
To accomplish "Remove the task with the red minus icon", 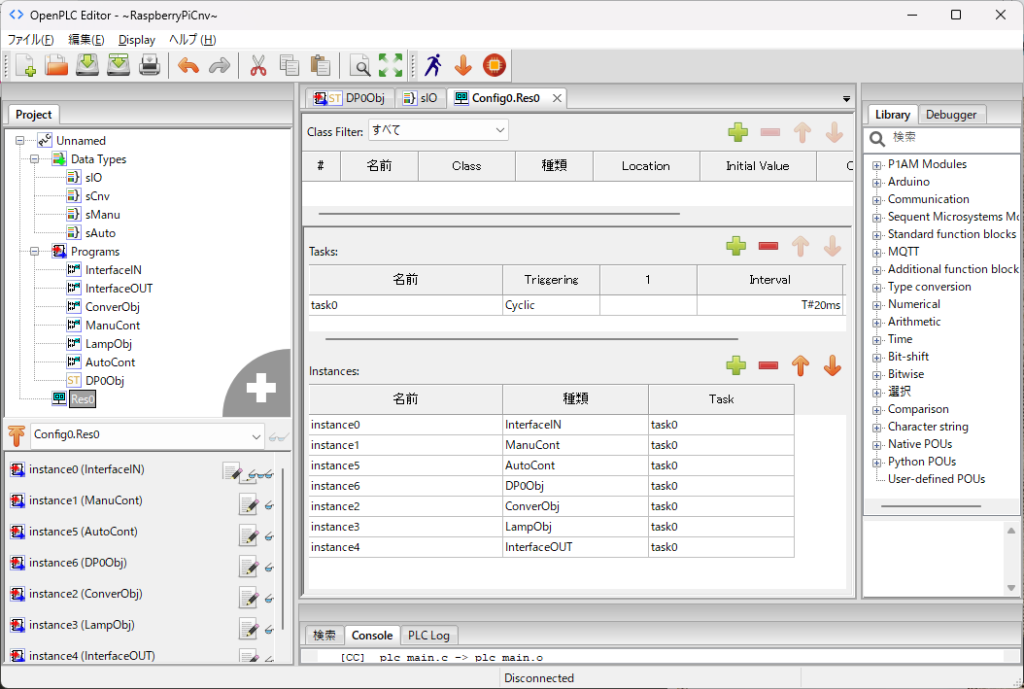I will pyautogui.click(x=768, y=246).
